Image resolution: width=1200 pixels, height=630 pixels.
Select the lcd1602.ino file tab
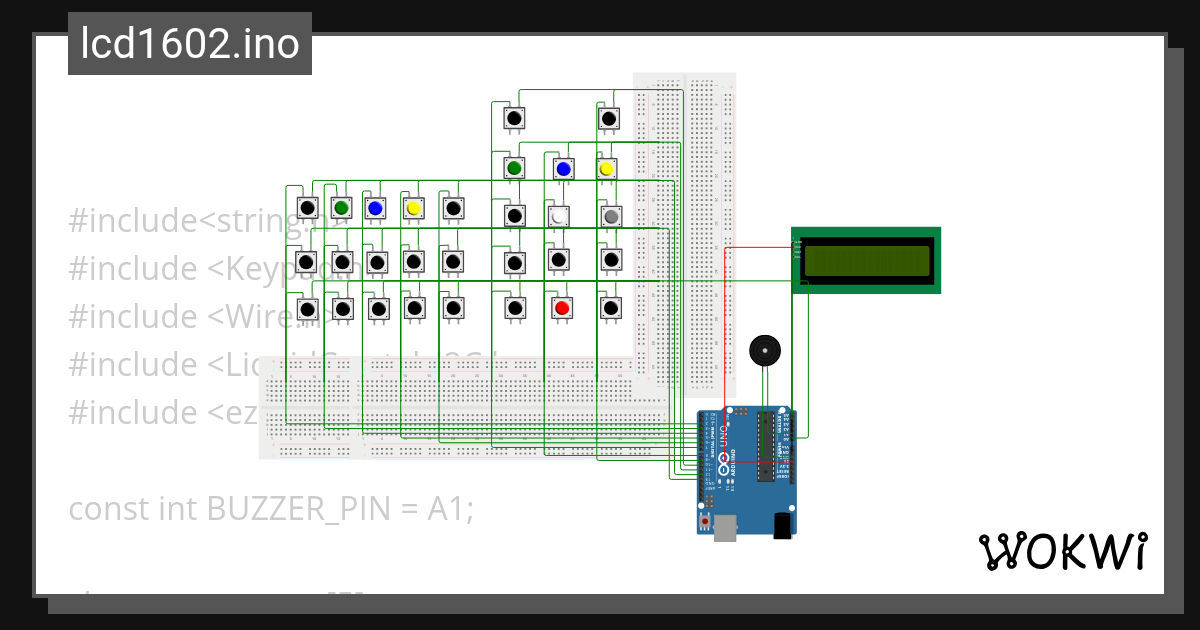point(188,42)
